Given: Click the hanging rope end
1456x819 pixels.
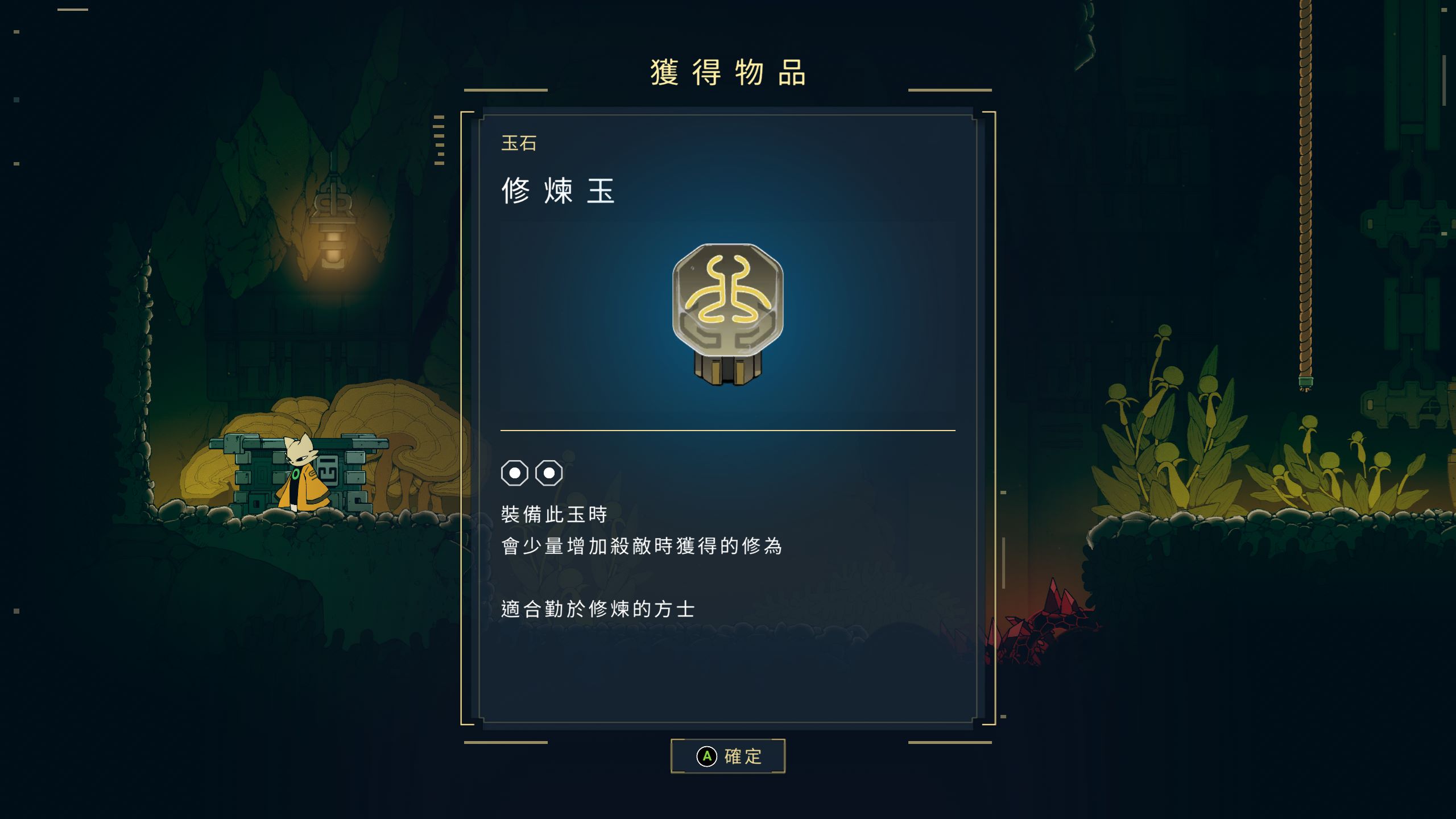Looking at the screenshot, I should pos(1305,383).
